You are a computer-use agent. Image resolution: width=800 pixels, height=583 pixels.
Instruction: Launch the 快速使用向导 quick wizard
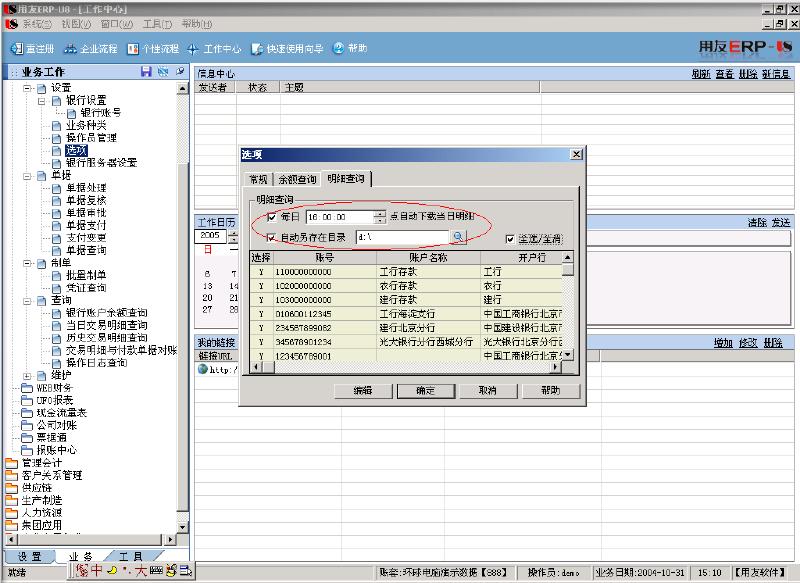pos(287,48)
